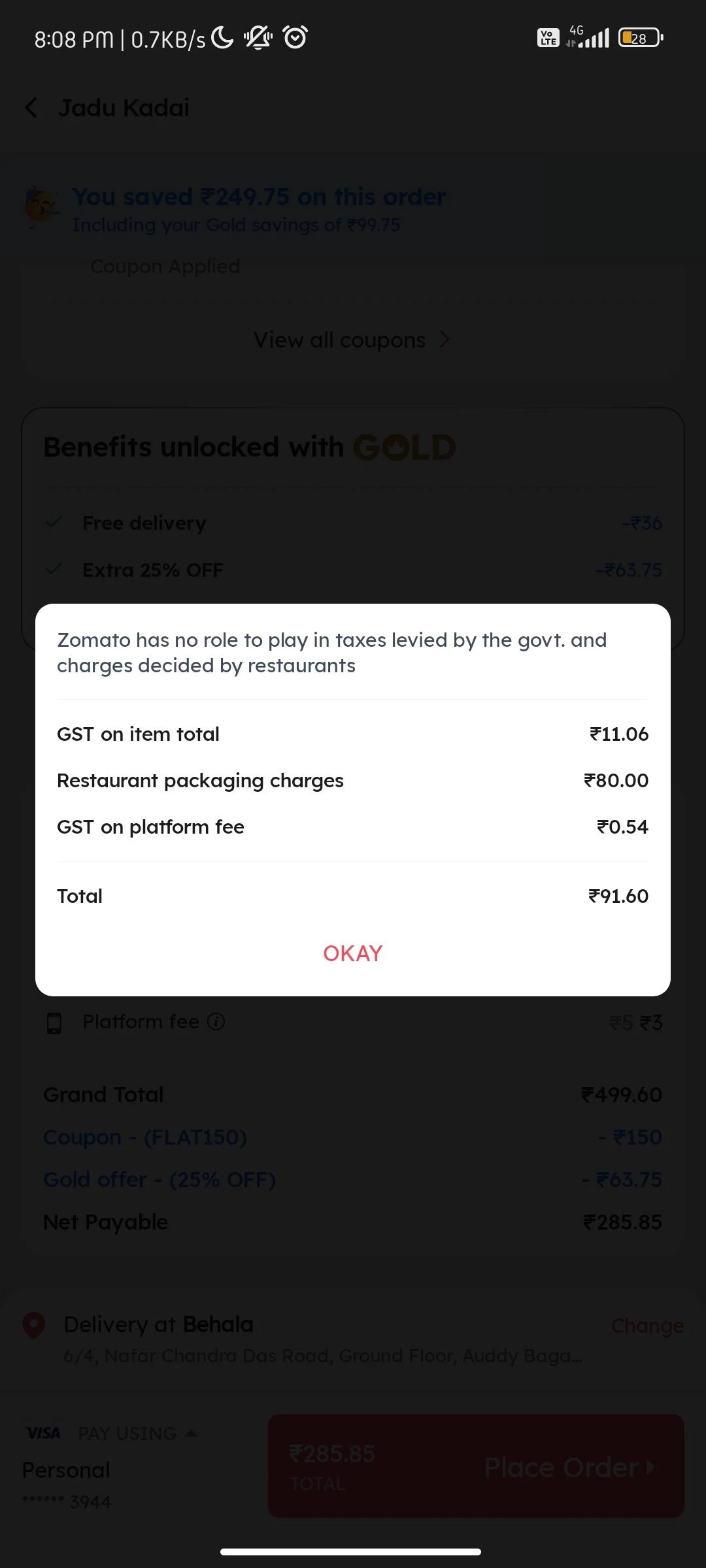Tap the Total ₹91.60 row in dialog
This screenshot has width=706, height=1568.
(x=352, y=896)
